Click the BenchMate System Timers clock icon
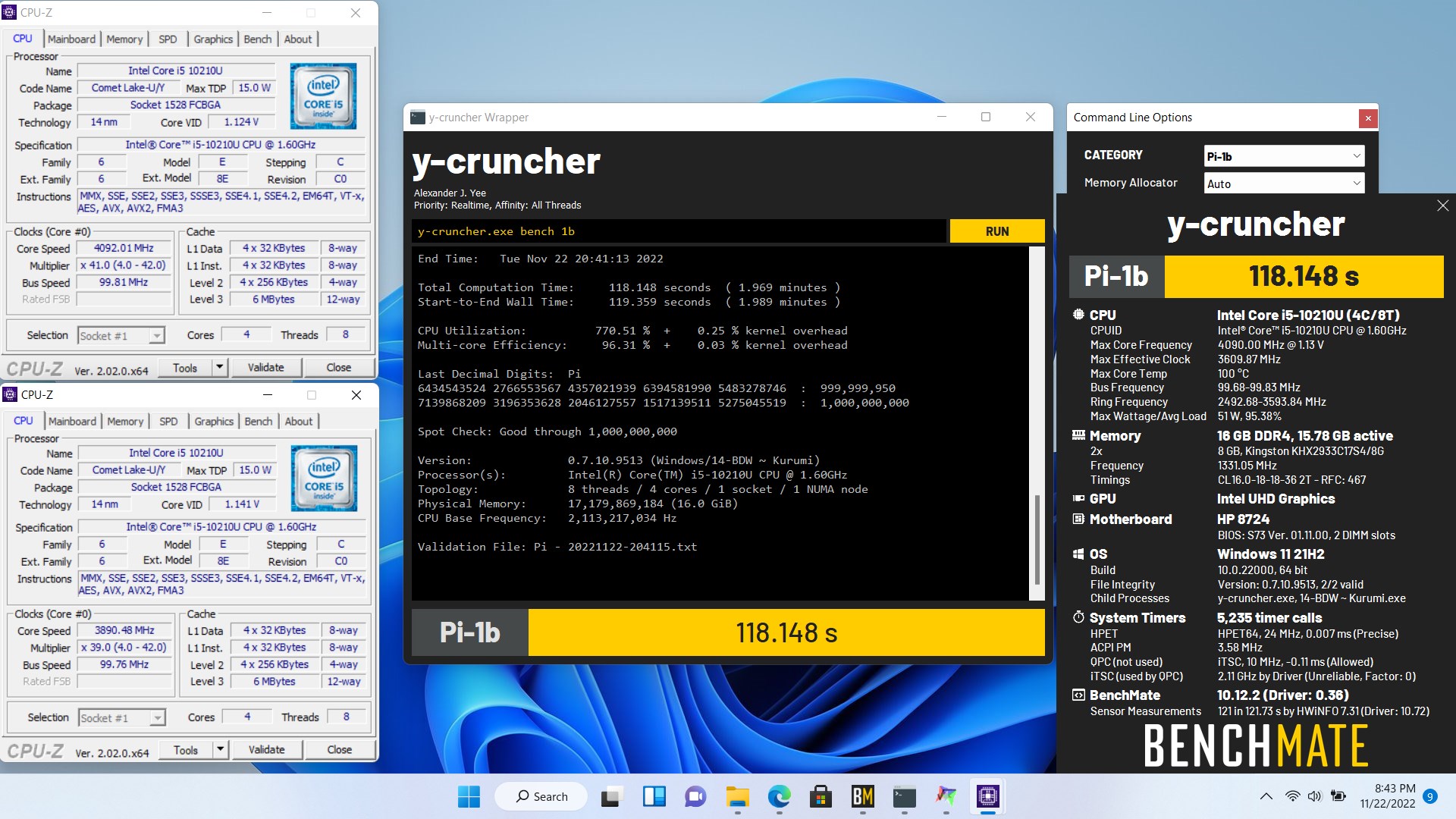Image resolution: width=1456 pixels, height=819 pixels. tap(1078, 617)
